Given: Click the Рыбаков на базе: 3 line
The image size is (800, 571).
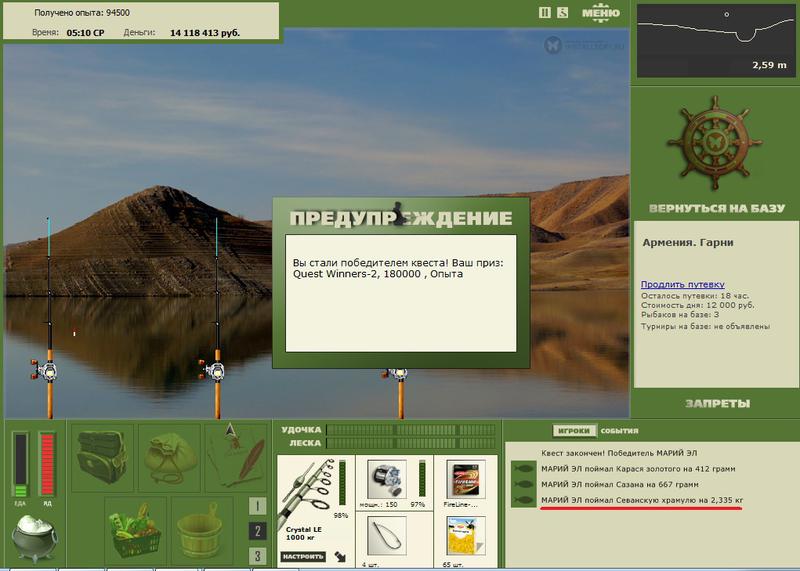Looking at the screenshot, I should click(x=680, y=315).
